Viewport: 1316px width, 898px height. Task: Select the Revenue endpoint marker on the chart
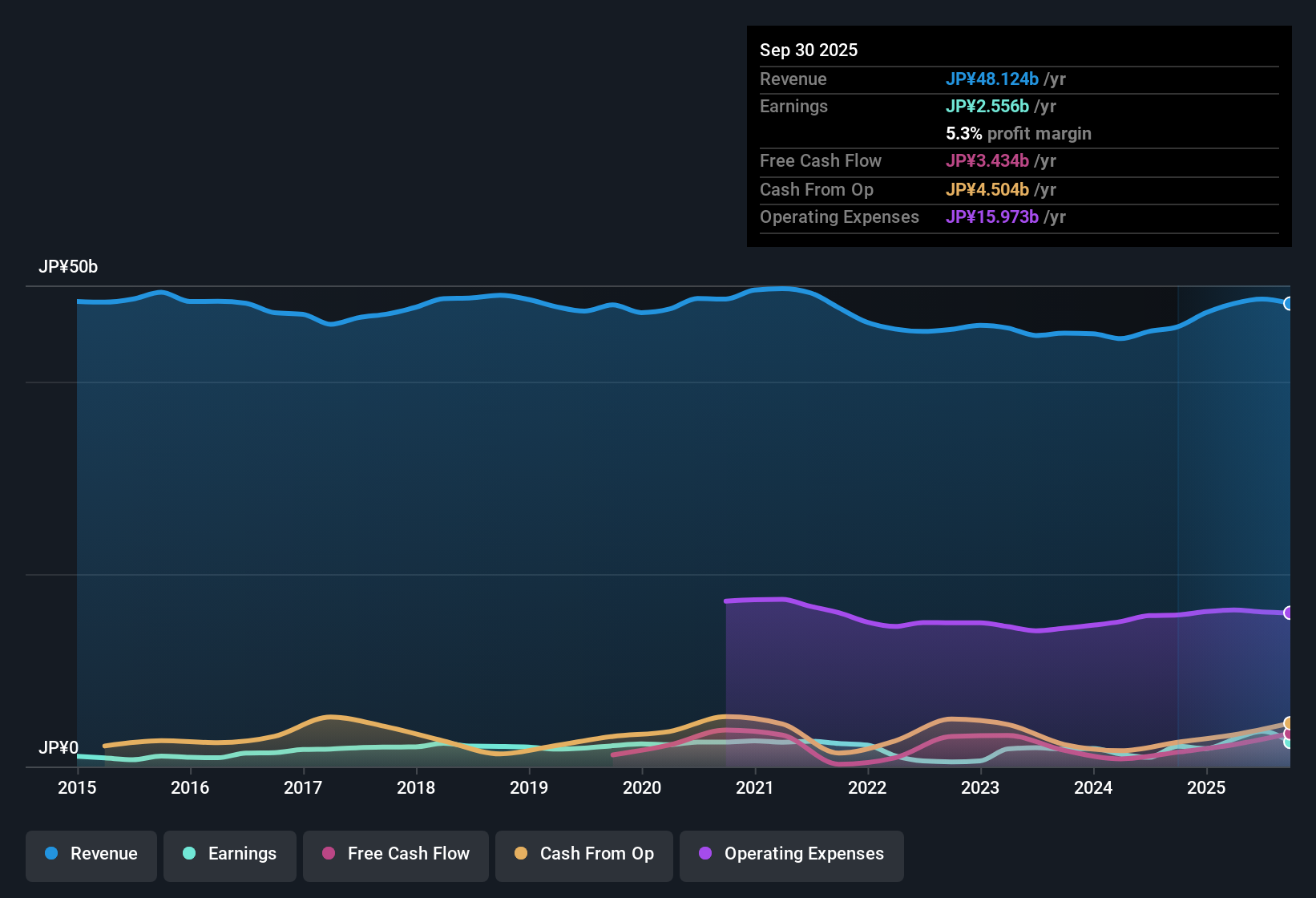1289,302
